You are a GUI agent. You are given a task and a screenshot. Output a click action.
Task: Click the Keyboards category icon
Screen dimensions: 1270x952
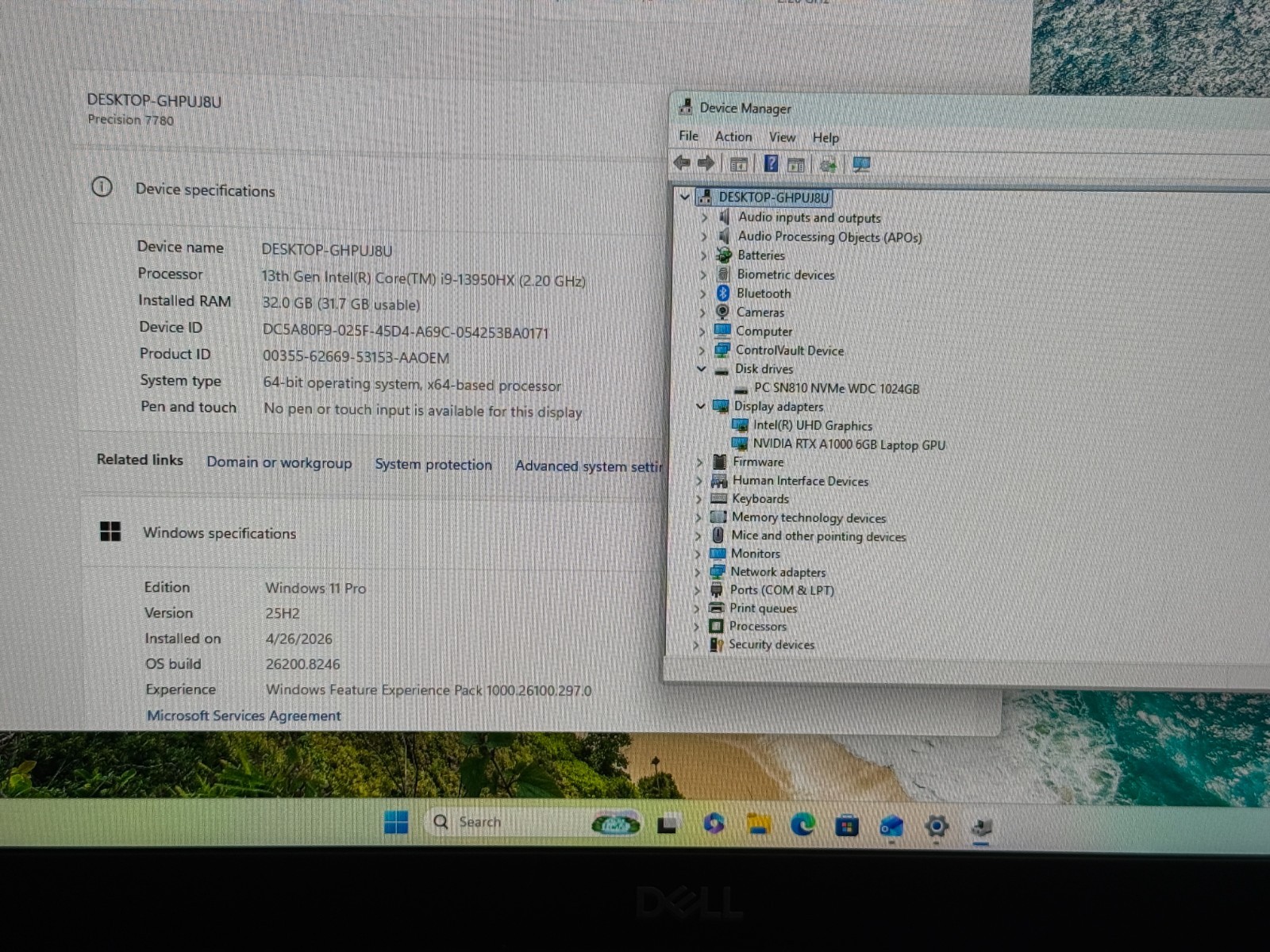pyautogui.click(x=718, y=498)
